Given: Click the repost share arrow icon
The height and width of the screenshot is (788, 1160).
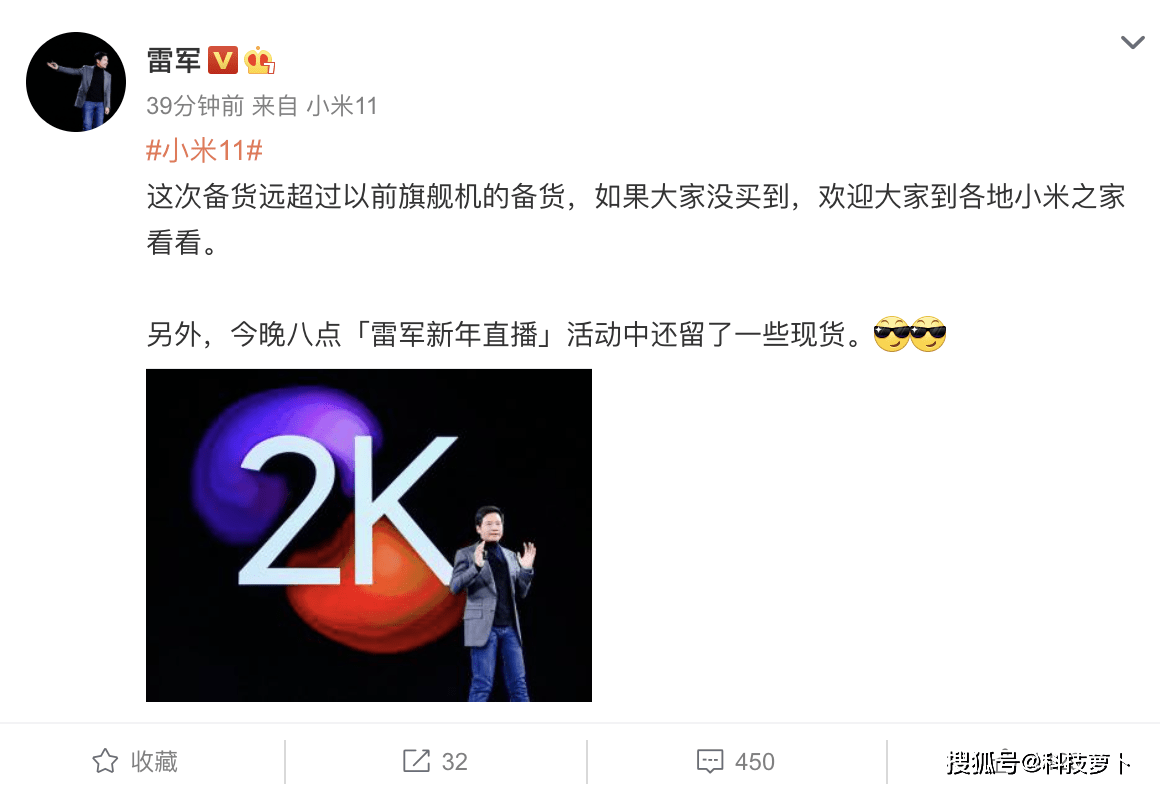Looking at the screenshot, I should 417,761.
